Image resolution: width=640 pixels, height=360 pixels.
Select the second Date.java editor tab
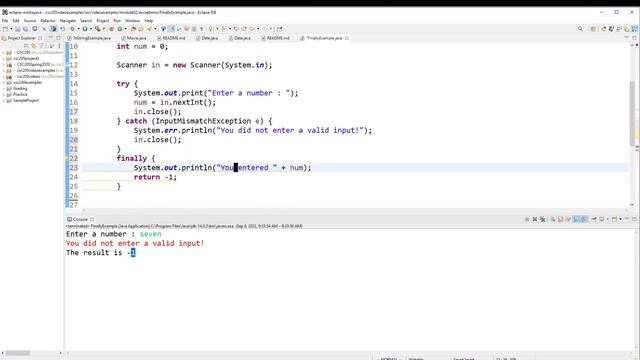click(x=240, y=38)
